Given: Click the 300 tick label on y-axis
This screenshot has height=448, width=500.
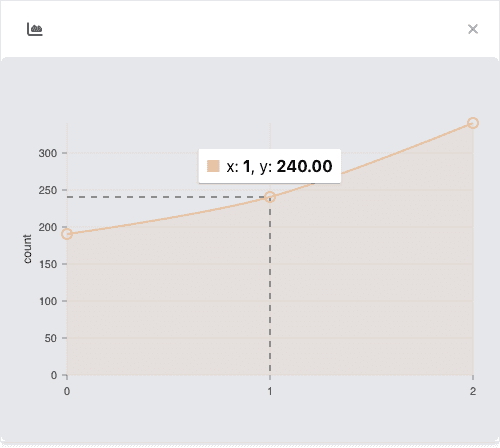Looking at the screenshot, I should (48, 153).
